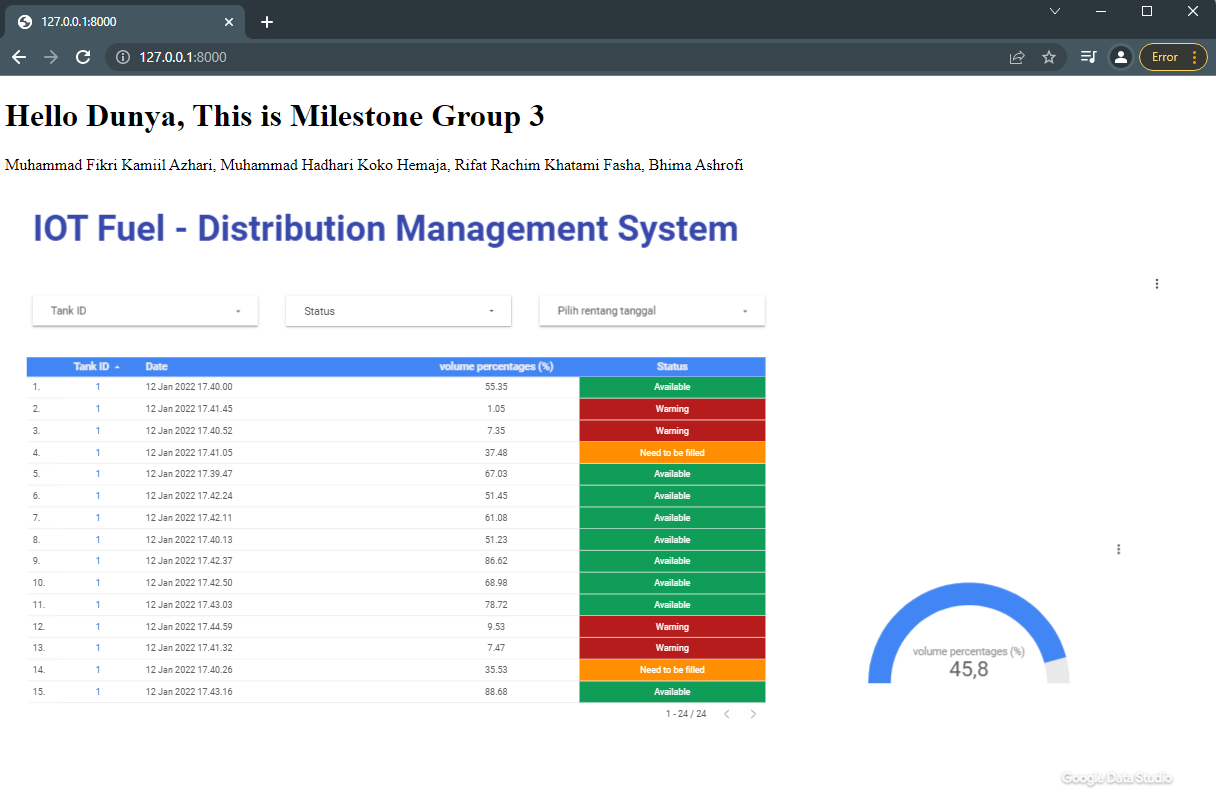Open the table's more options menu
This screenshot has width=1216, height=809.
1157,284
